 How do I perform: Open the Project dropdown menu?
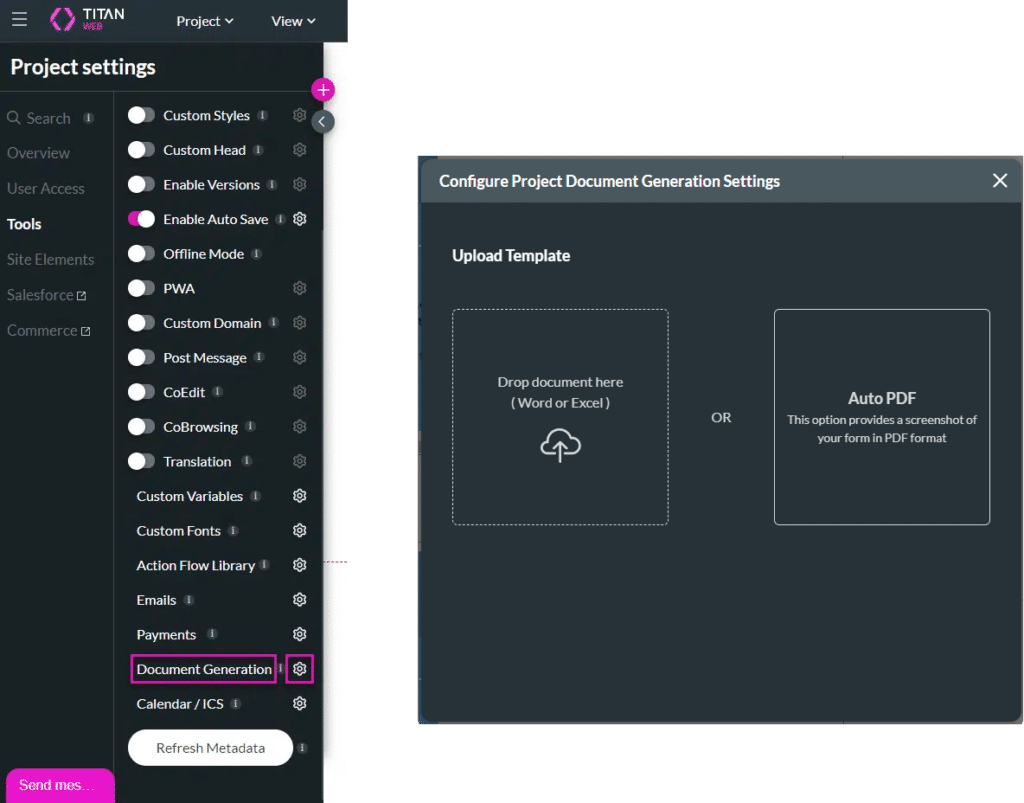(x=205, y=21)
